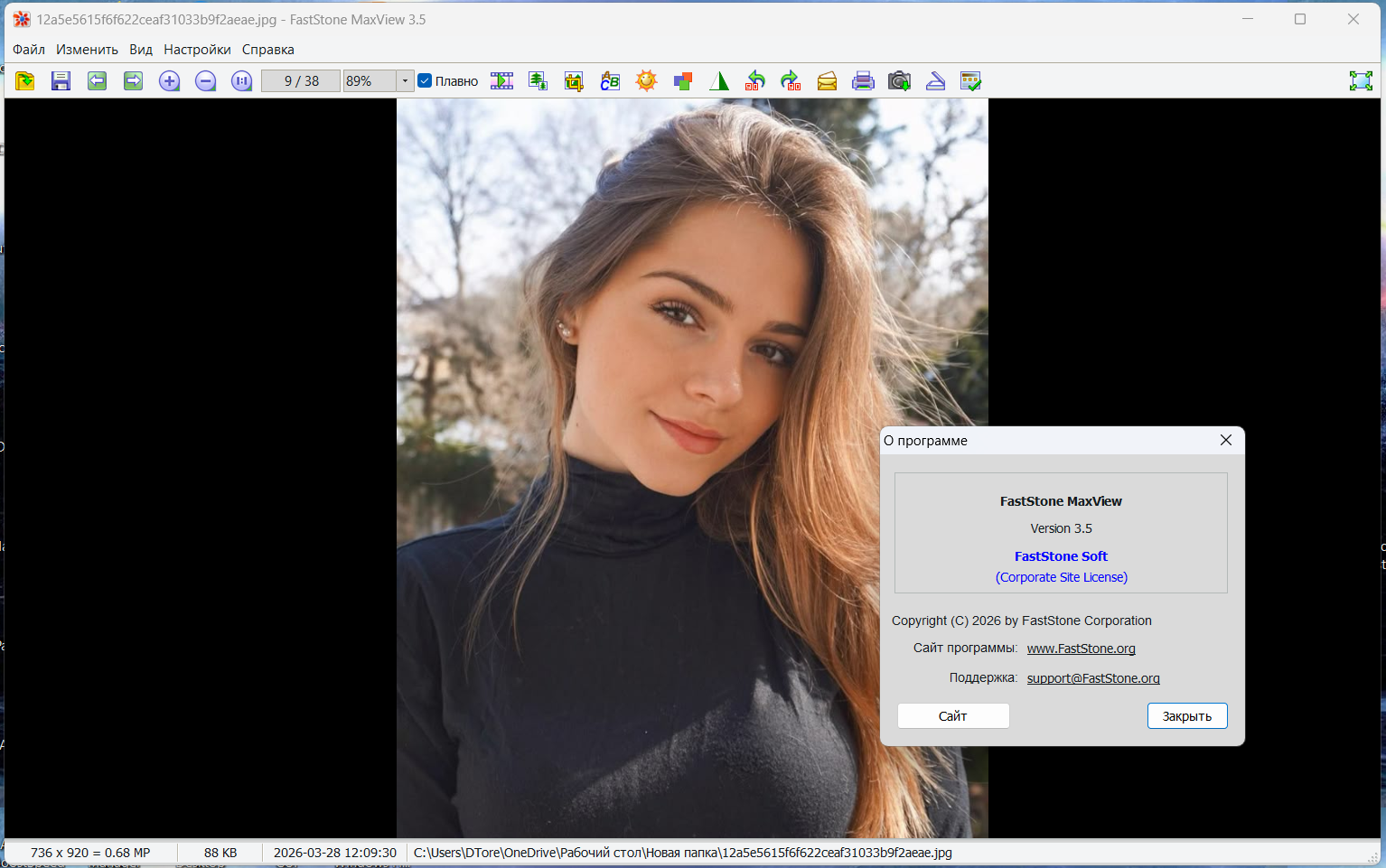
Task: Click the Open file folder icon
Action: coord(25,81)
